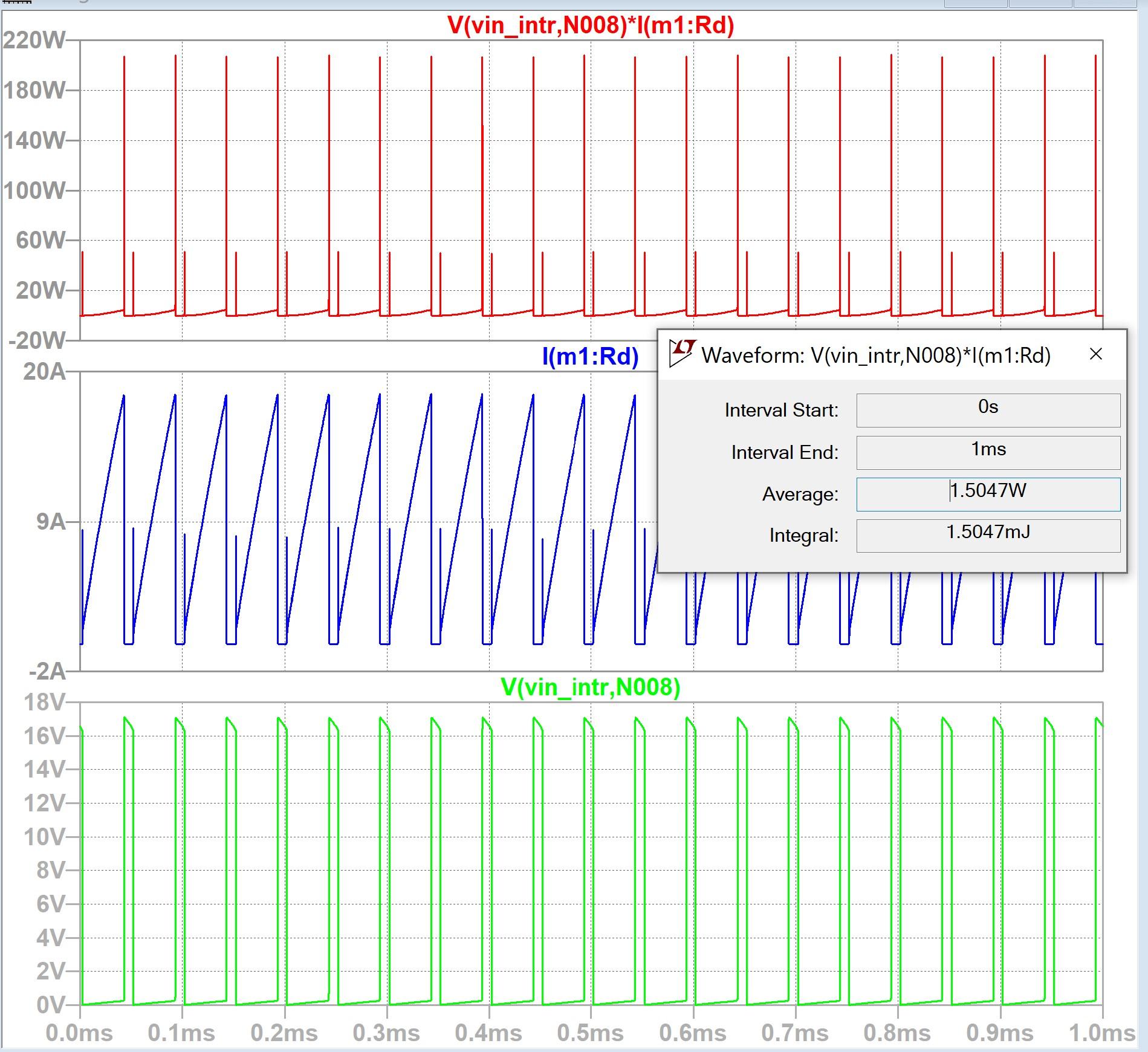1148x1052 pixels.
Task: Close the Waveform average dialog
Action: coord(1096,354)
